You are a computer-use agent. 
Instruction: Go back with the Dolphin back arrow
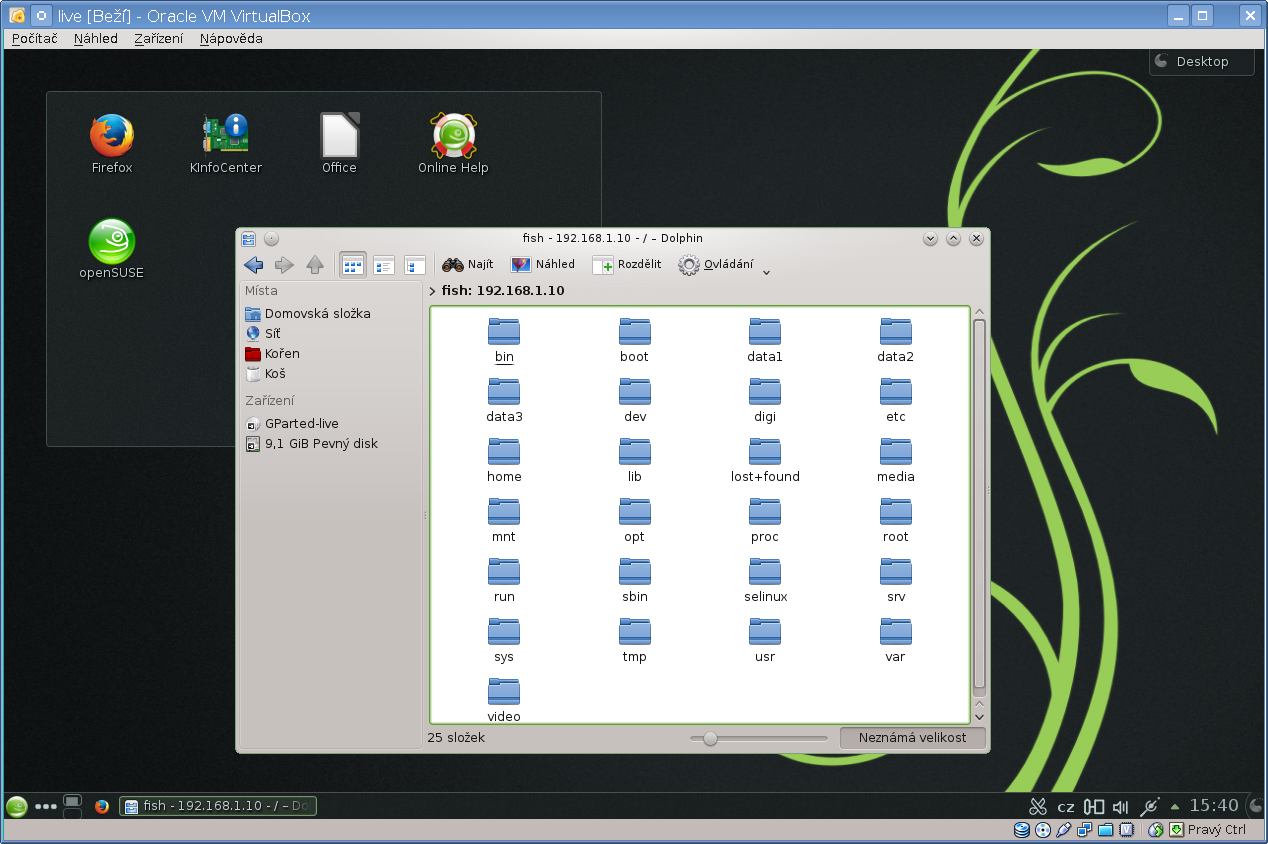click(x=254, y=265)
